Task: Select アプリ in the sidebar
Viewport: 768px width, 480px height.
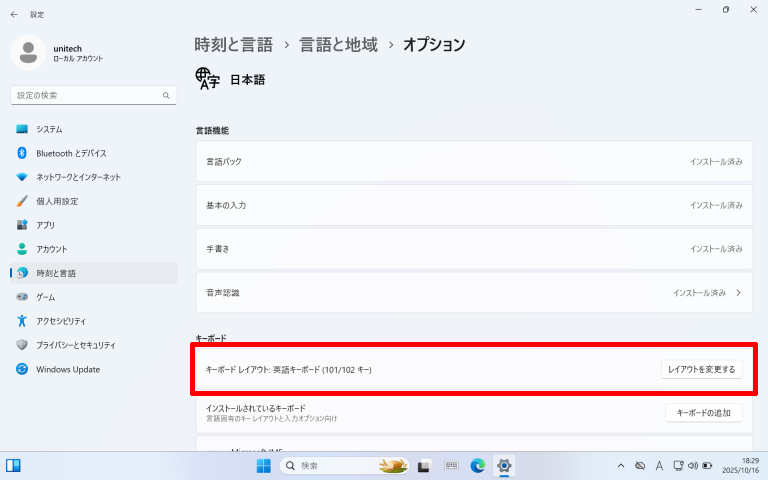Action: pyautogui.click(x=45, y=225)
